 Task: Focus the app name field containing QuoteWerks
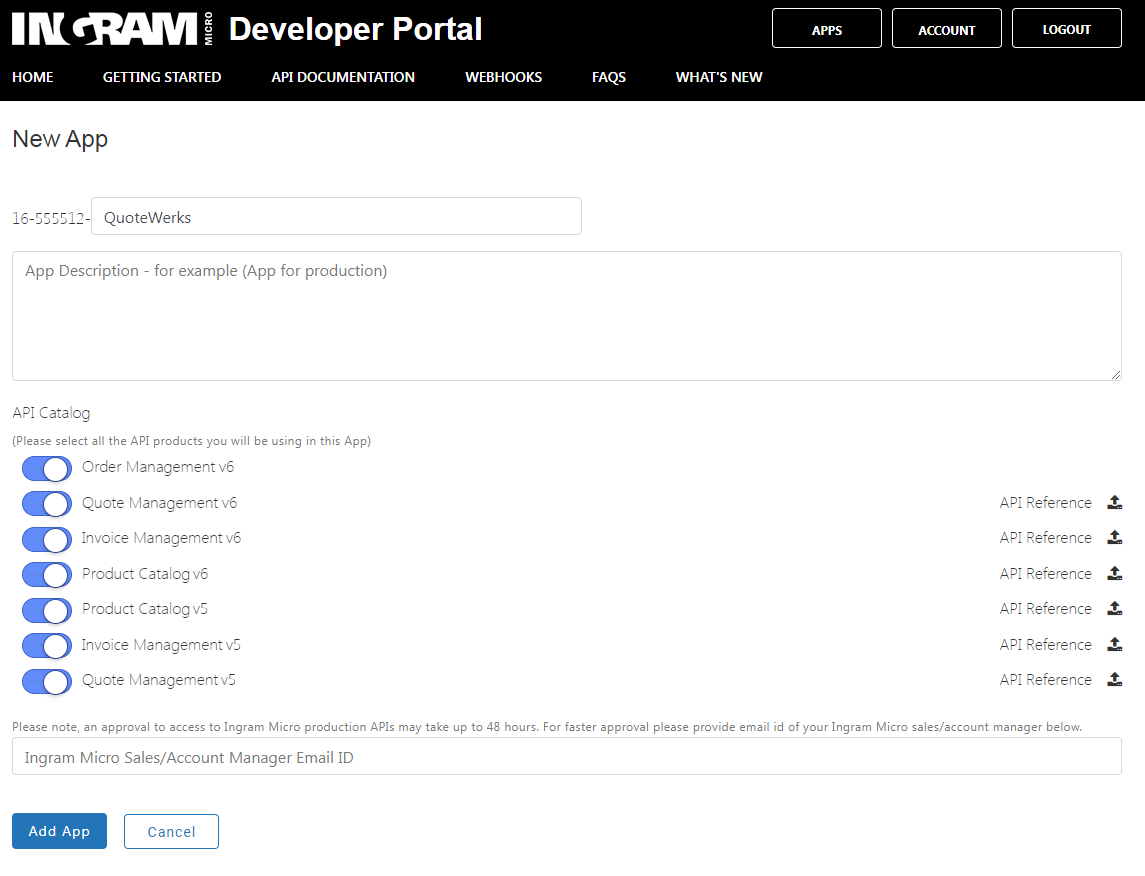coord(337,216)
